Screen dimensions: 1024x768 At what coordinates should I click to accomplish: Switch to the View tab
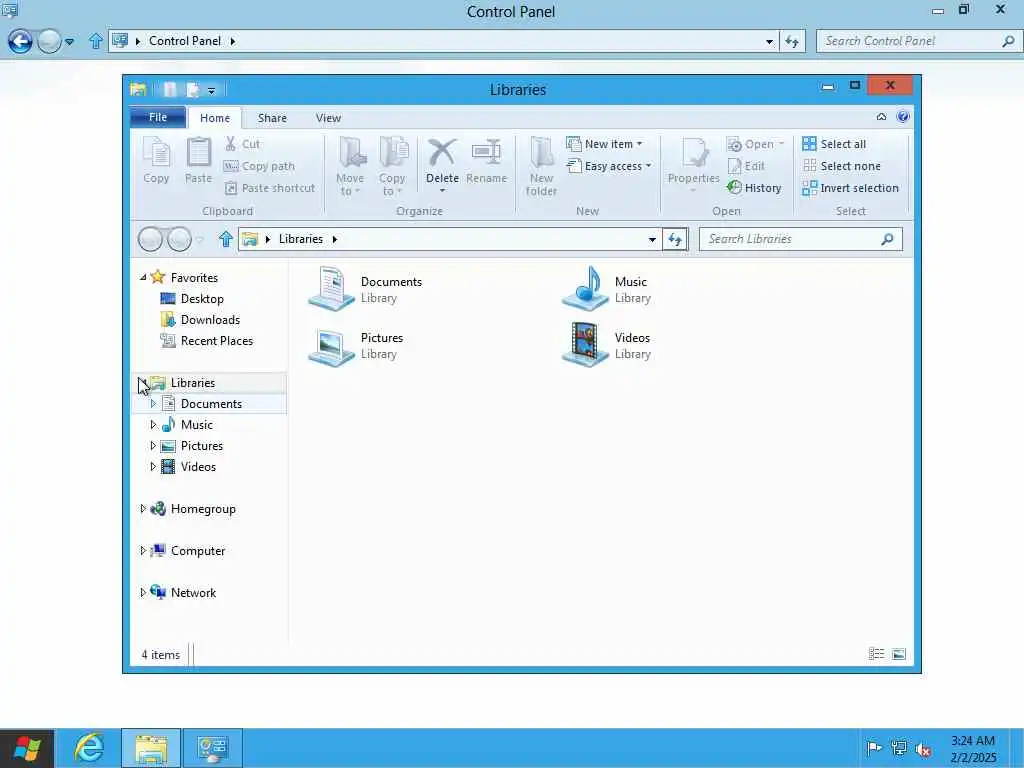tap(328, 118)
